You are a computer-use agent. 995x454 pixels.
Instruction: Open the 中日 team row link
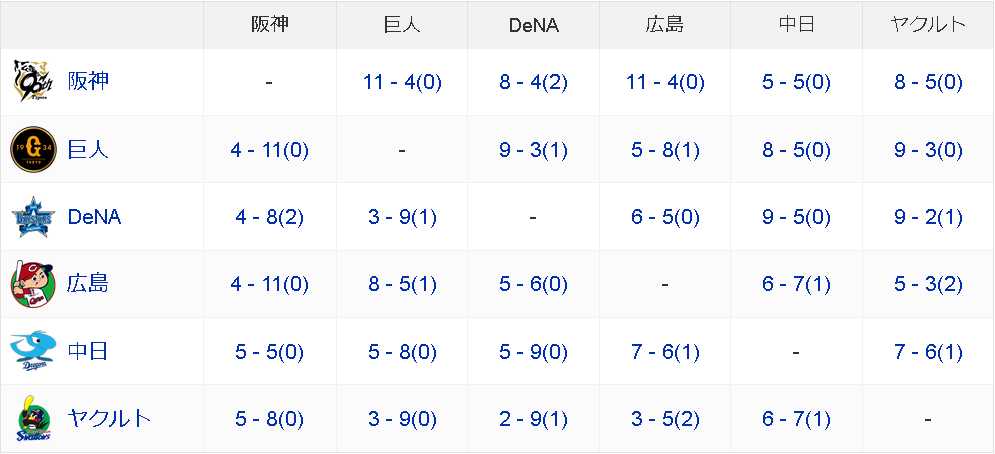pyautogui.click(x=88, y=351)
